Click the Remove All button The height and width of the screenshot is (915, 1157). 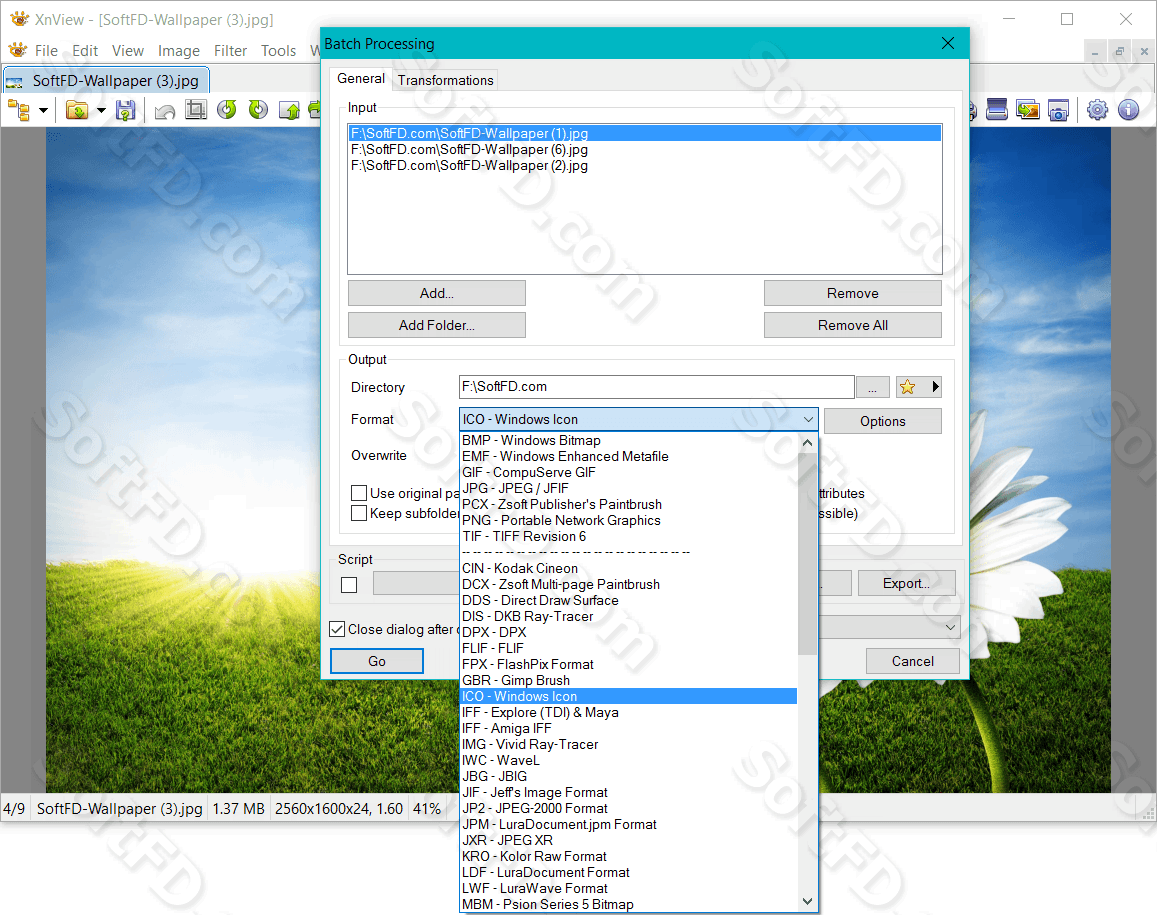(x=853, y=325)
